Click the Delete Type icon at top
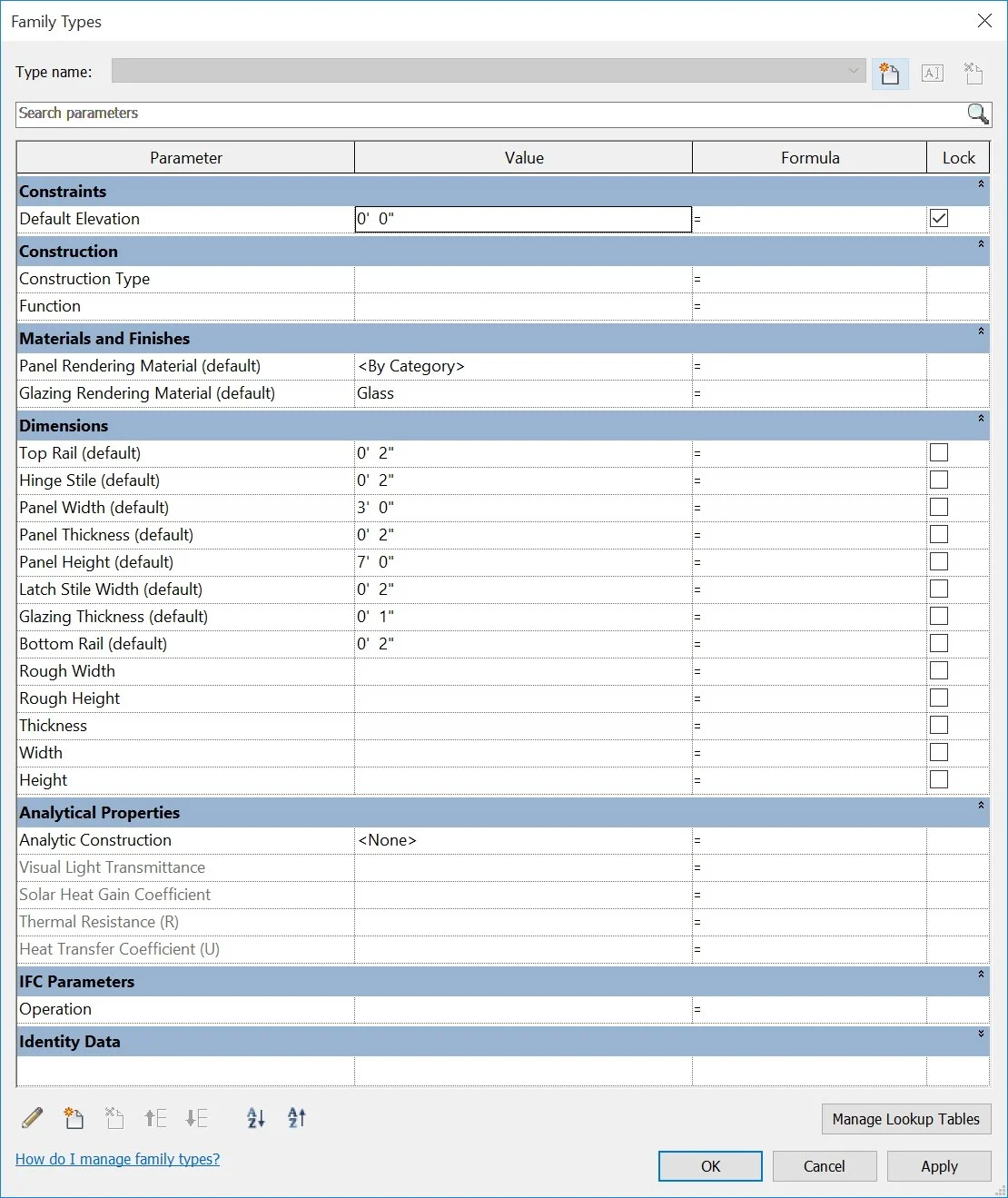Image resolution: width=1008 pixels, height=1198 pixels. pyautogui.click(x=973, y=73)
